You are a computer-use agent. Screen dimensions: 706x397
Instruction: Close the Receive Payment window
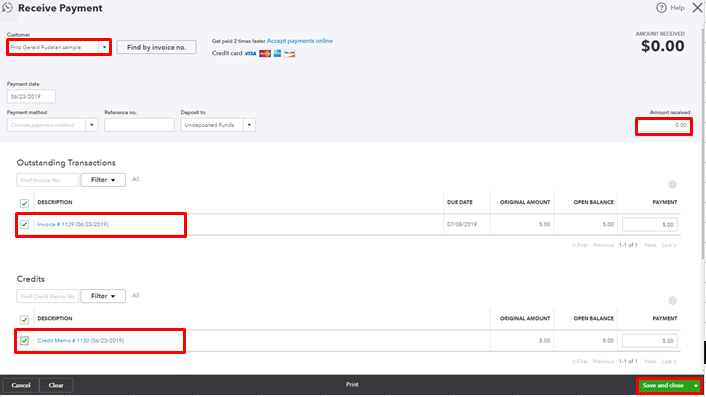point(697,8)
